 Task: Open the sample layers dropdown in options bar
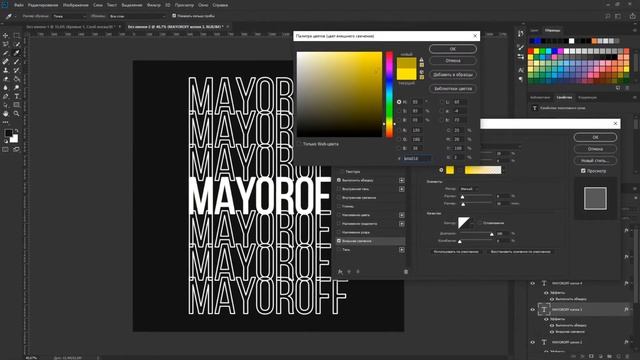point(137,16)
